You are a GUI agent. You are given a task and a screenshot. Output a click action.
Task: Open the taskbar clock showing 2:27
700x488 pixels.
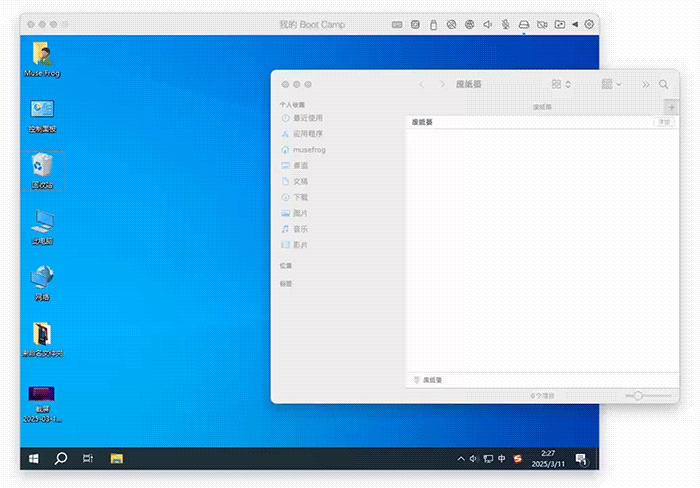548,459
